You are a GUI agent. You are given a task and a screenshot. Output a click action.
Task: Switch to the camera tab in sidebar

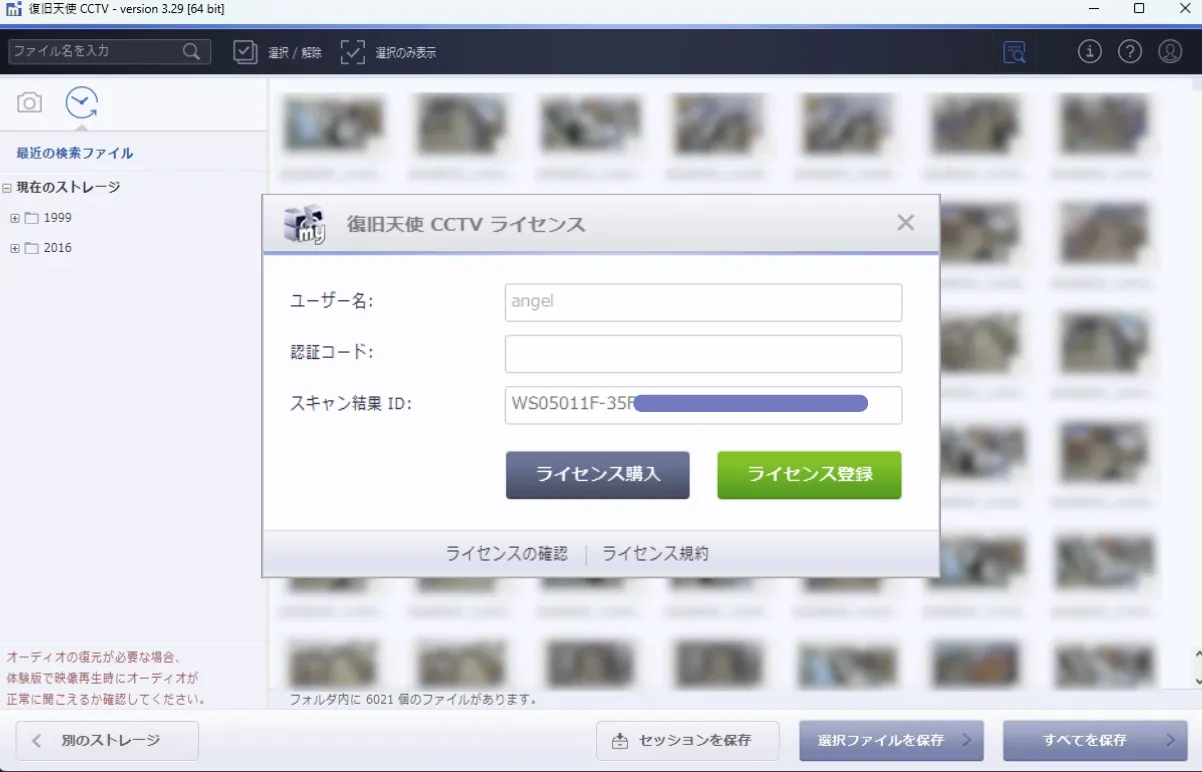click(x=30, y=102)
